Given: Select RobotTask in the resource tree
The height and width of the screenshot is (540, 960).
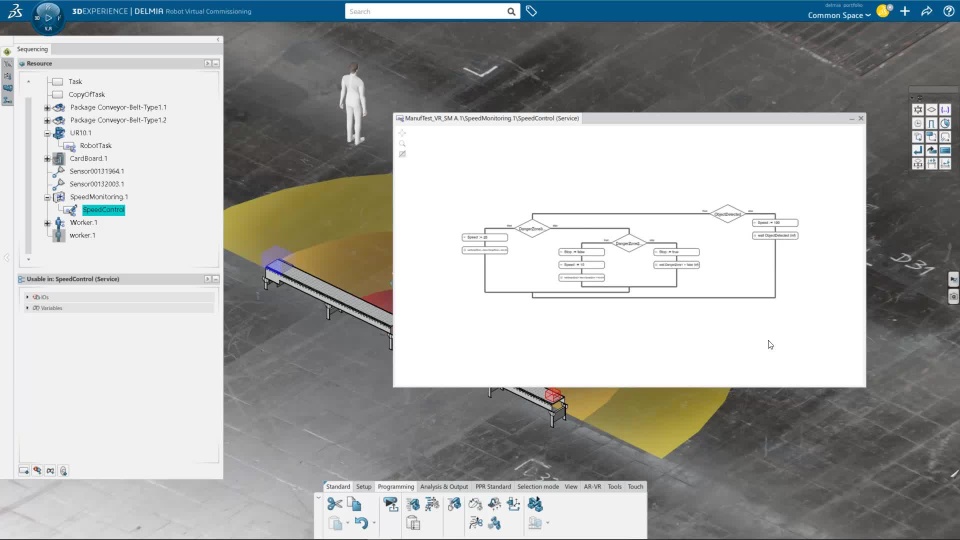Looking at the screenshot, I should click(x=96, y=145).
